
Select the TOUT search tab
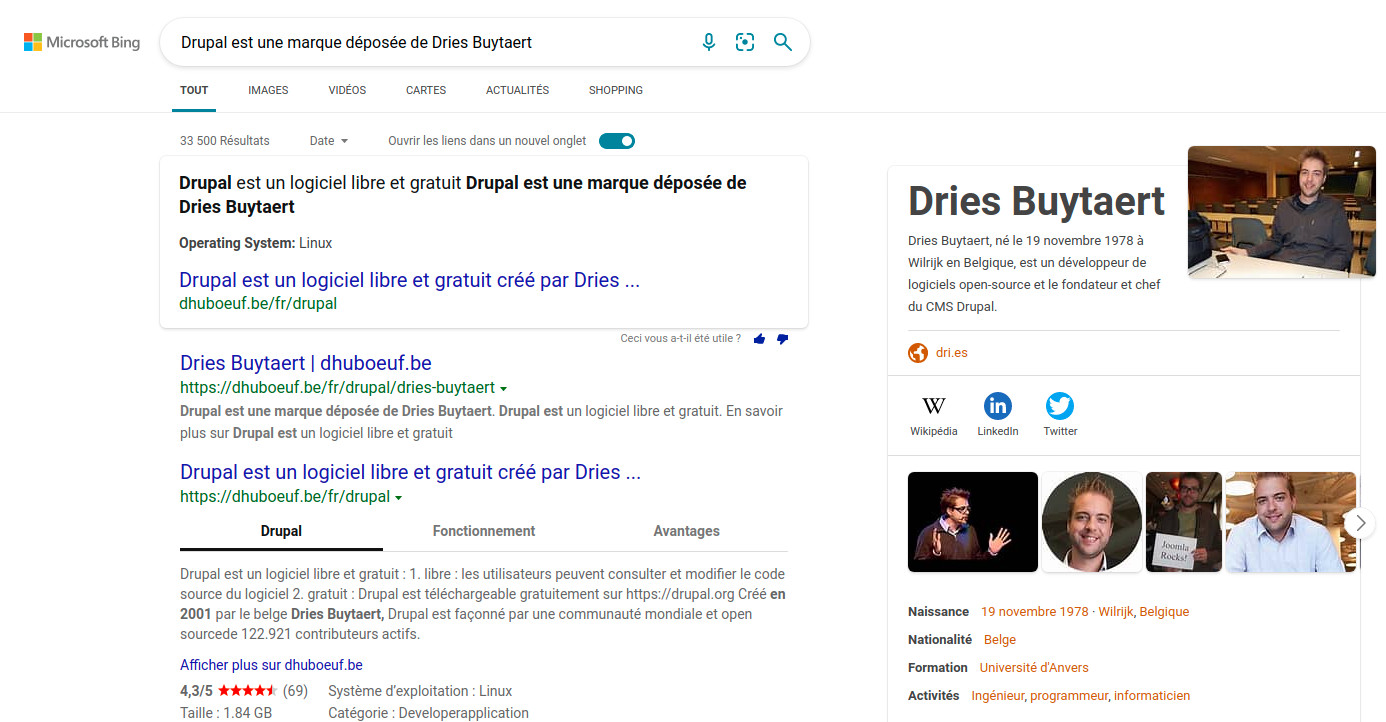194,90
